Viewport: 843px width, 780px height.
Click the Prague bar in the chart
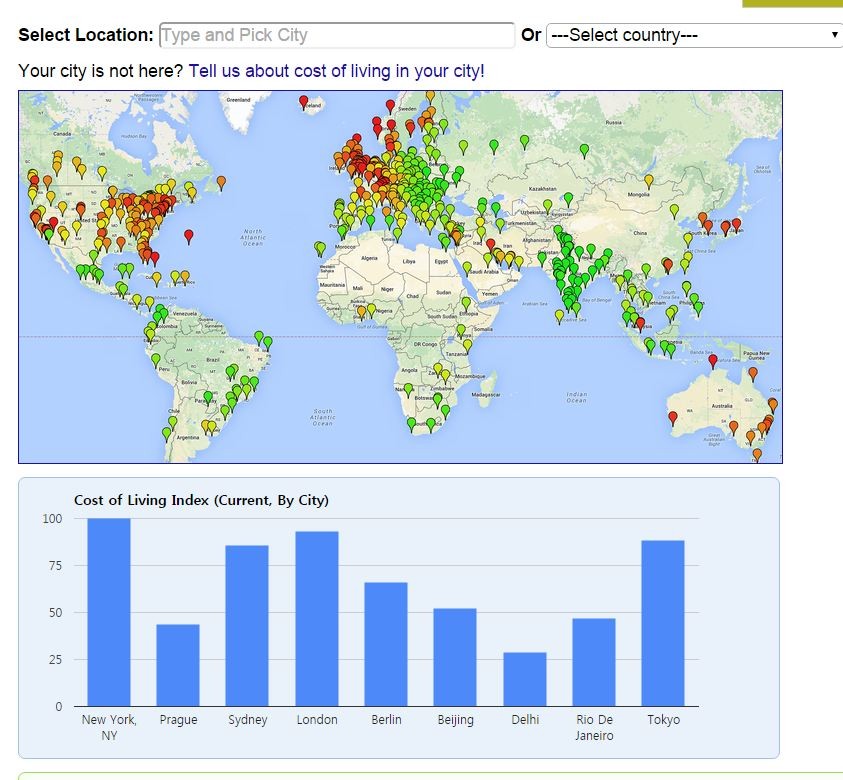pyautogui.click(x=178, y=665)
